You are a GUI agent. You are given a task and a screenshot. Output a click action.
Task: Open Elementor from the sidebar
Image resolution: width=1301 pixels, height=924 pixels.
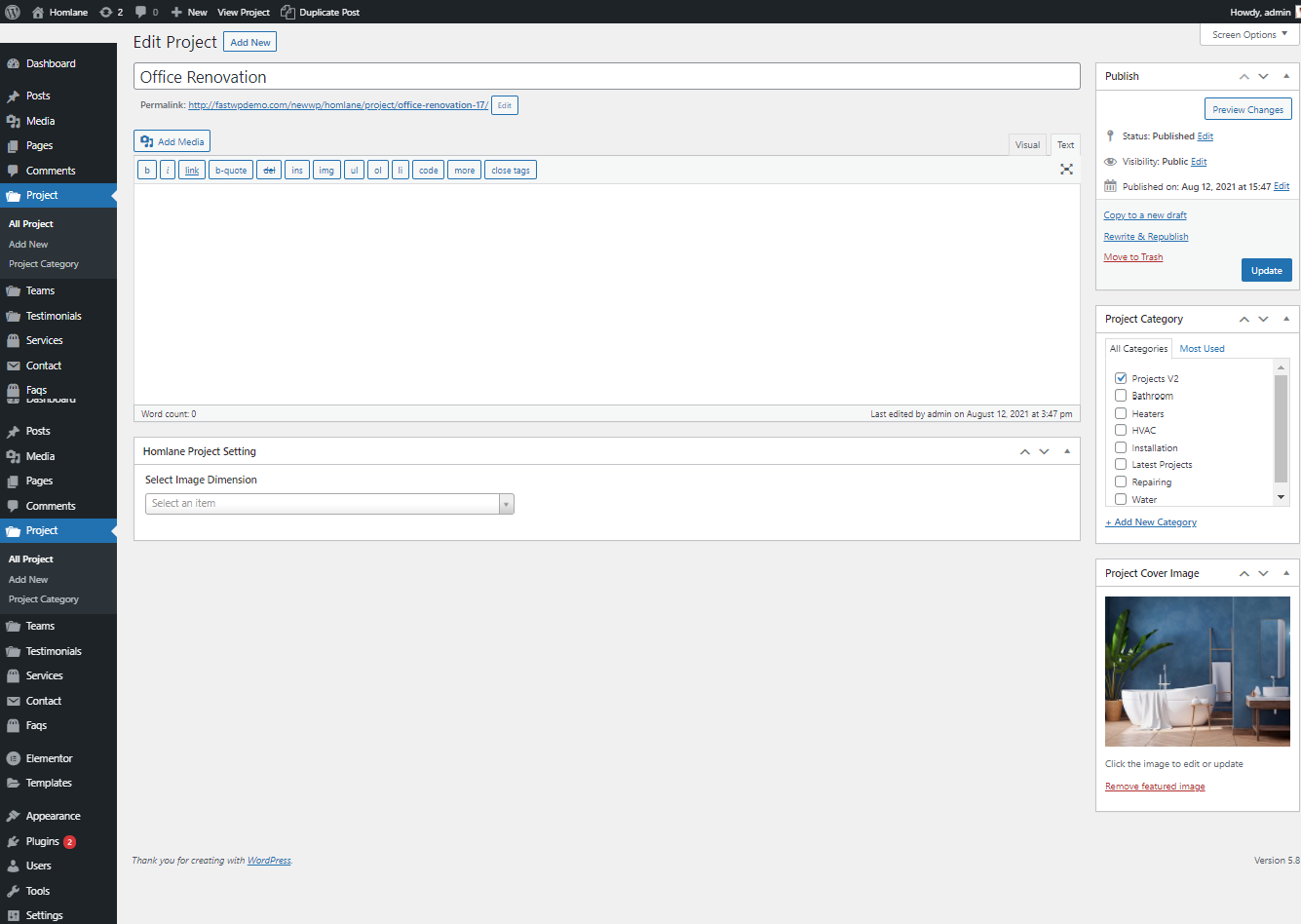click(49, 758)
